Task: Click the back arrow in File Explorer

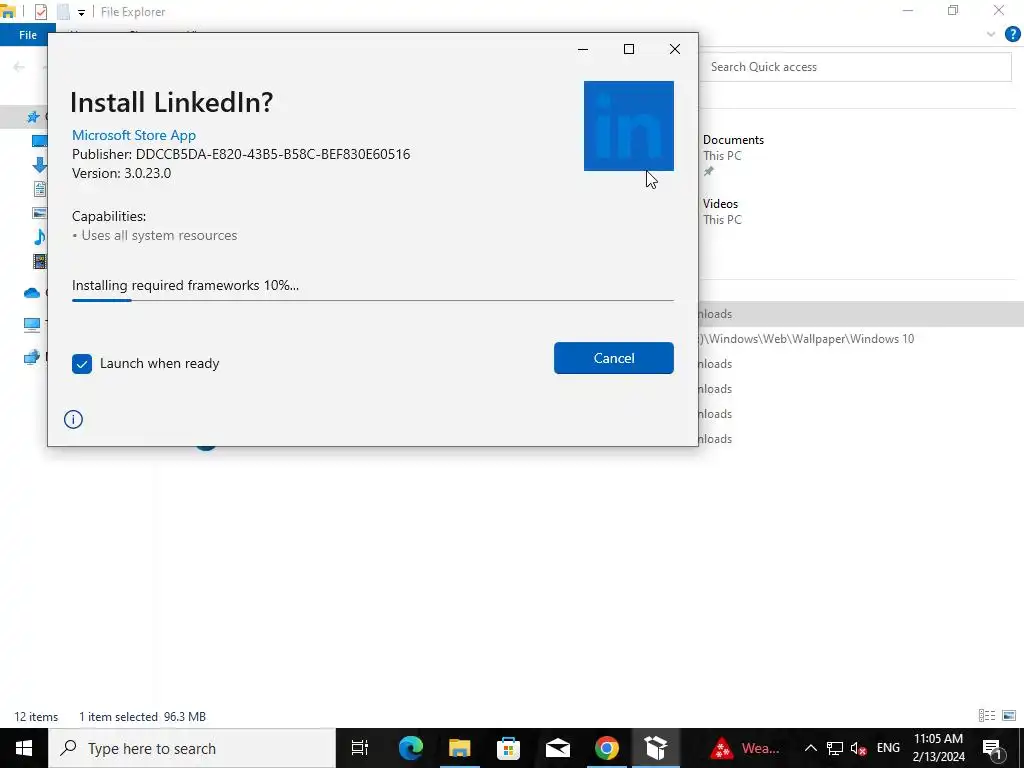Action: (x=19, y=67)
